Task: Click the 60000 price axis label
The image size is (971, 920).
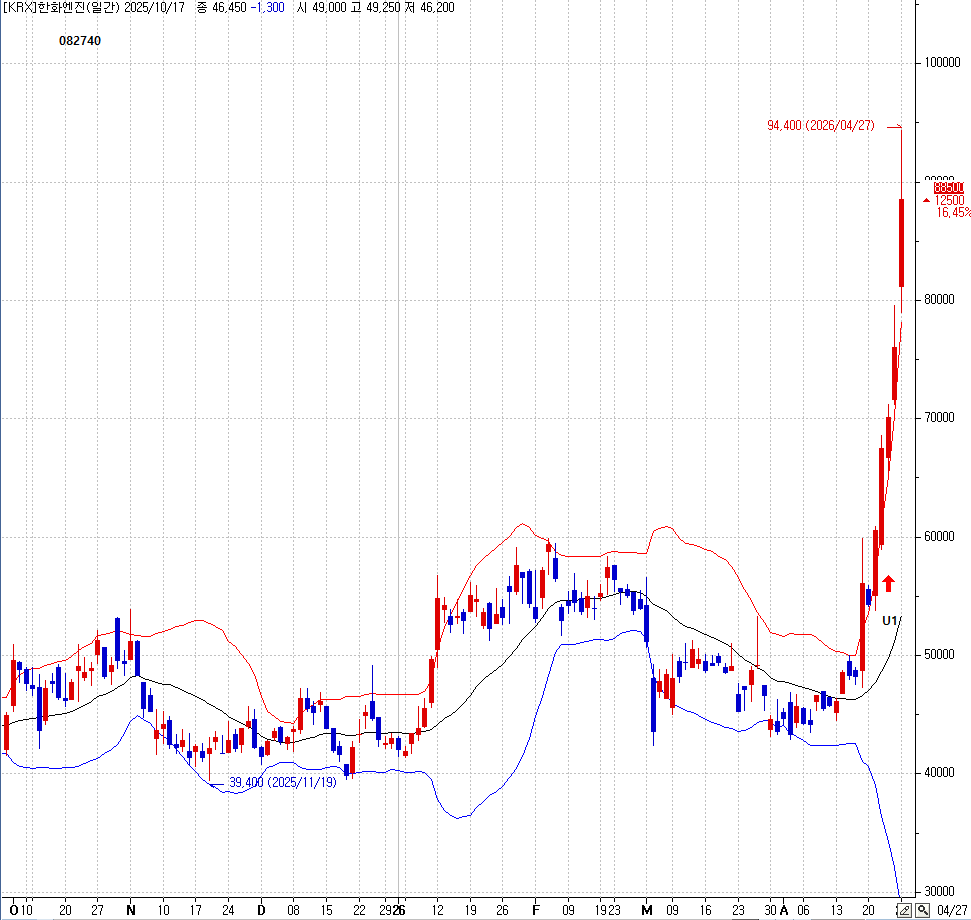Action: [x=939, y=537]
